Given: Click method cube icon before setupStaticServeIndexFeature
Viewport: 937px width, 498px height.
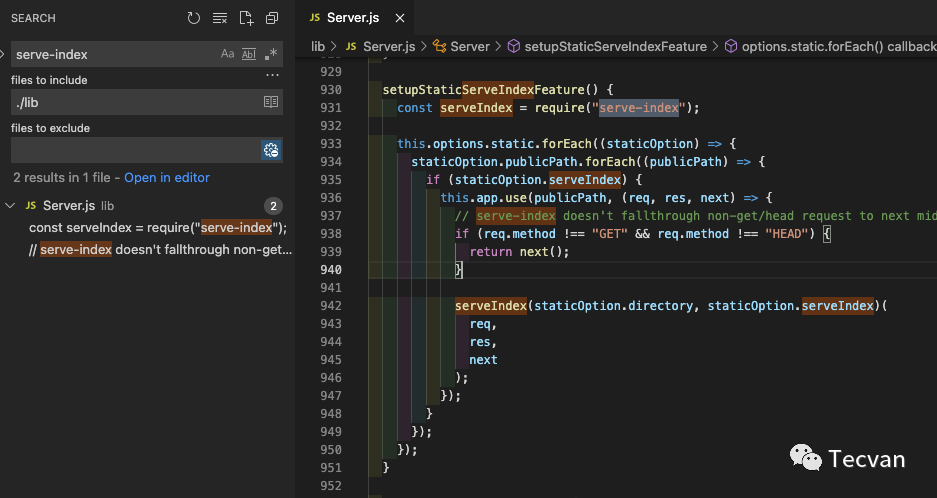Looking at the screenshot, I should click(x=513, y=47).
